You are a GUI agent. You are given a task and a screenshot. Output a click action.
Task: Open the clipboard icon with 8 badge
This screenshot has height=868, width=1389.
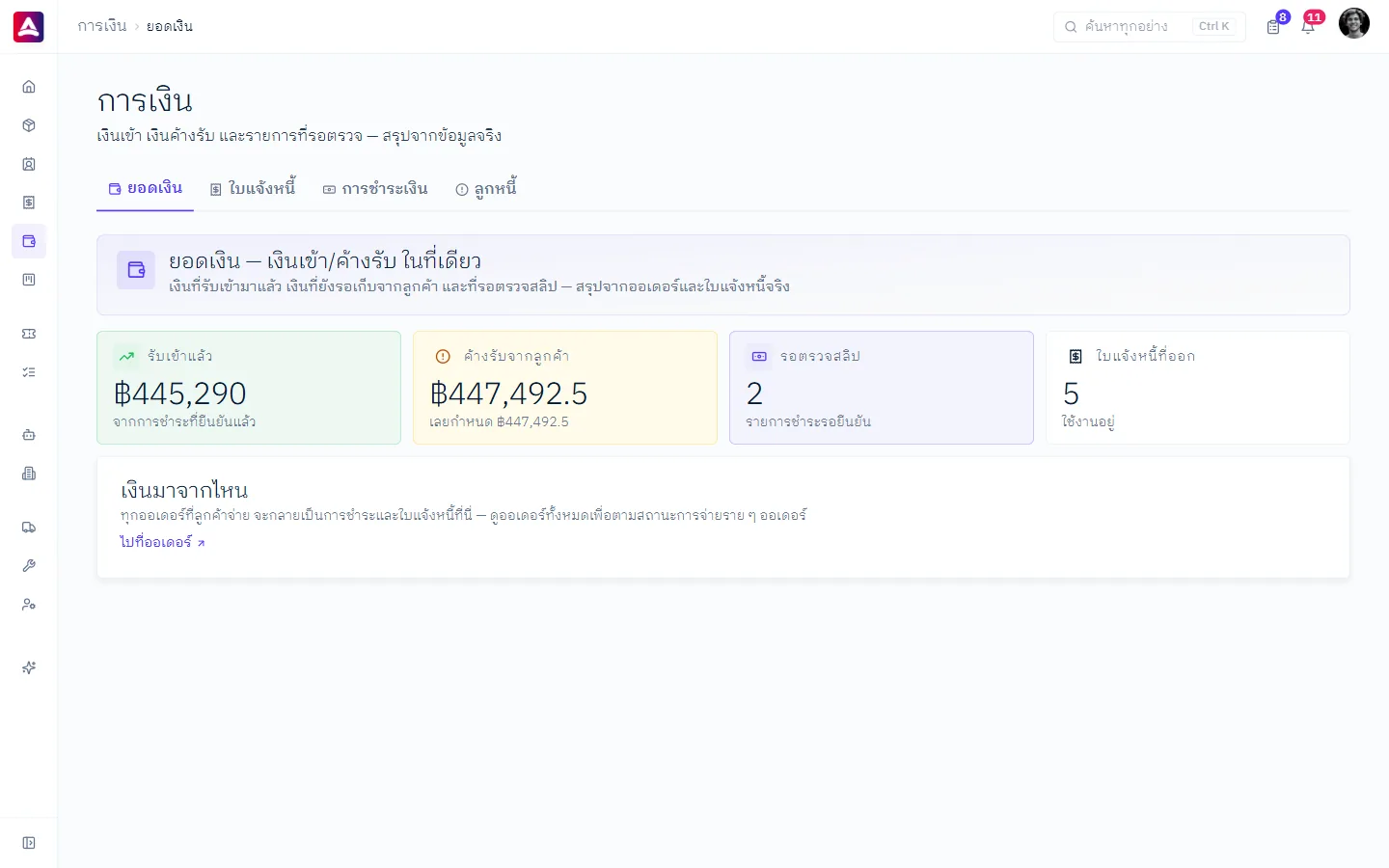tap(1274, 26)
